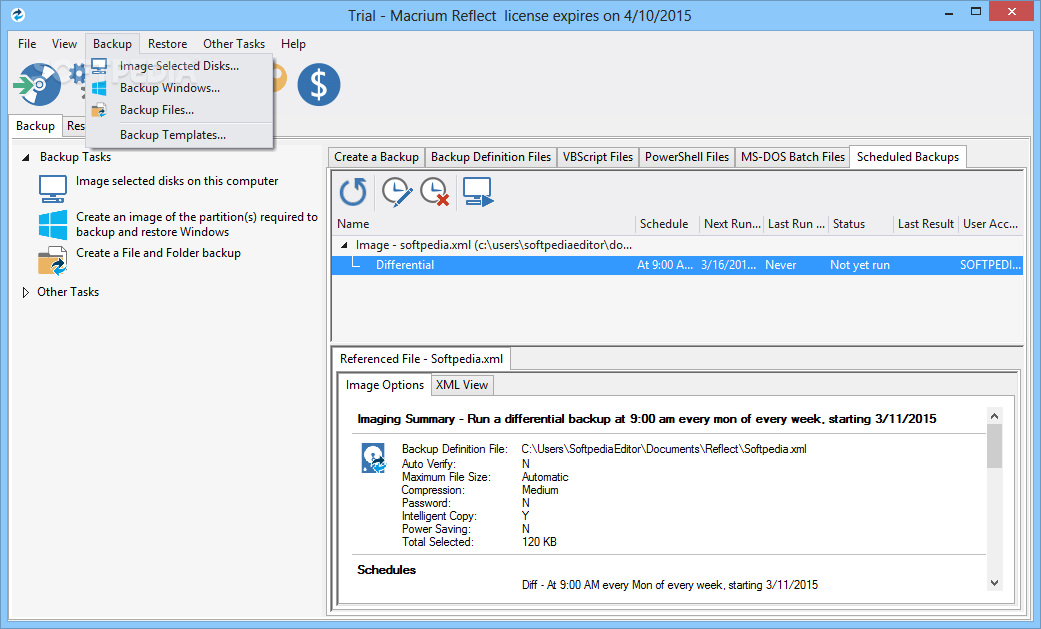
Task: Click the edit schedule clock-pencil icon
Action: point(397,192)
